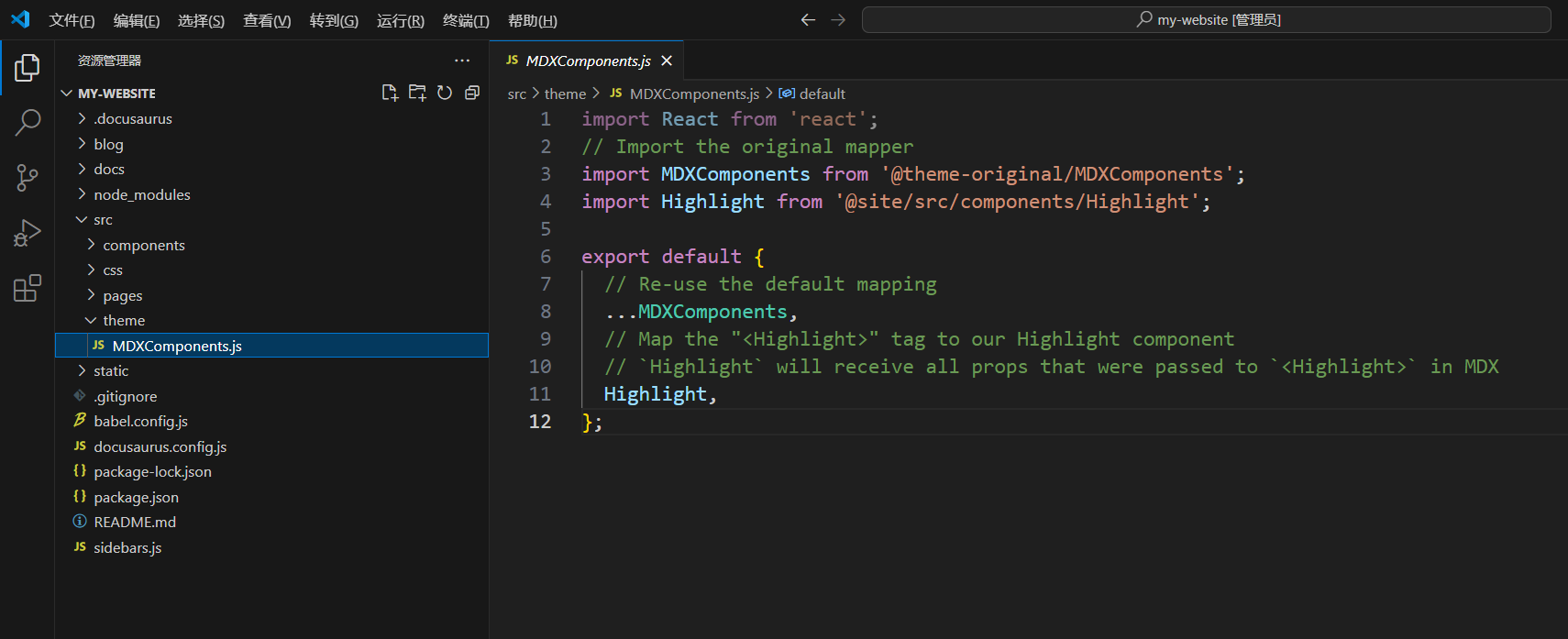Close the MDXComponents.js editor tab
Image resolution: width=1568 pixels, height=639 pixels.
pos(667,61)
